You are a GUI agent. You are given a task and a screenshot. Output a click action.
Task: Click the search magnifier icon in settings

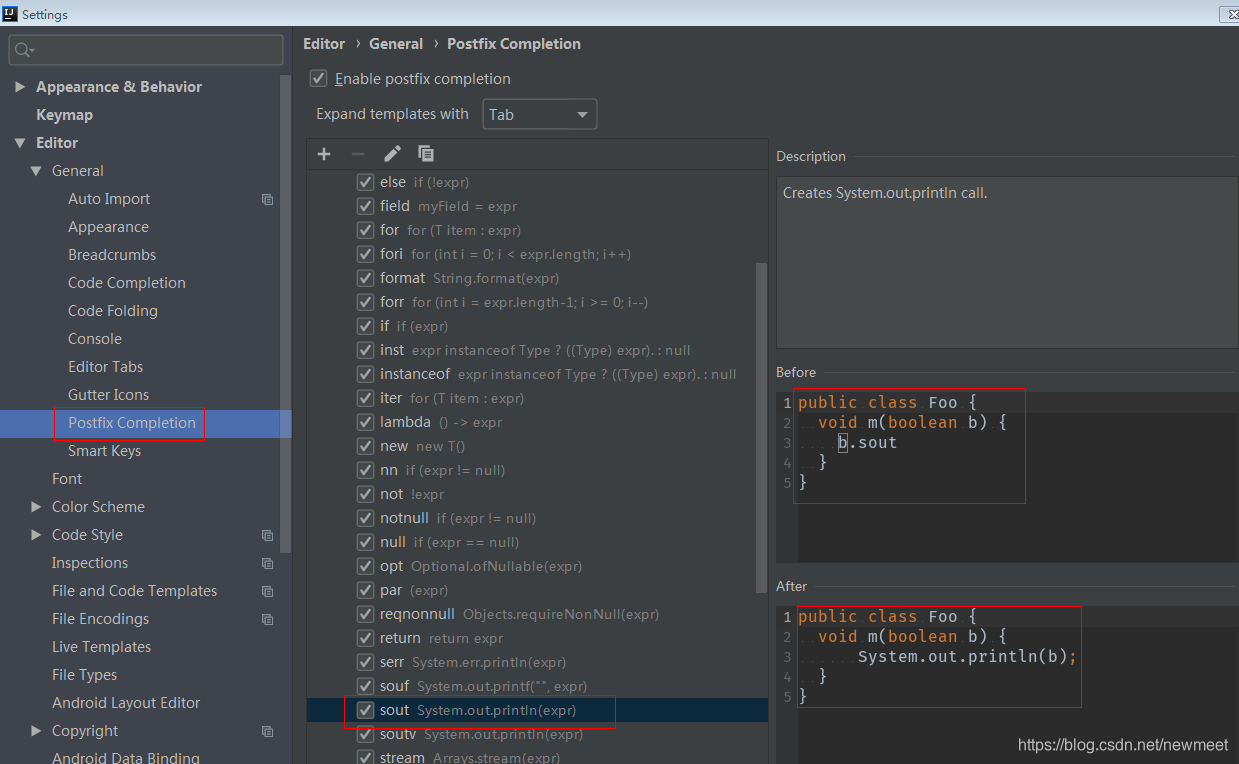click(x=24, y=50)
